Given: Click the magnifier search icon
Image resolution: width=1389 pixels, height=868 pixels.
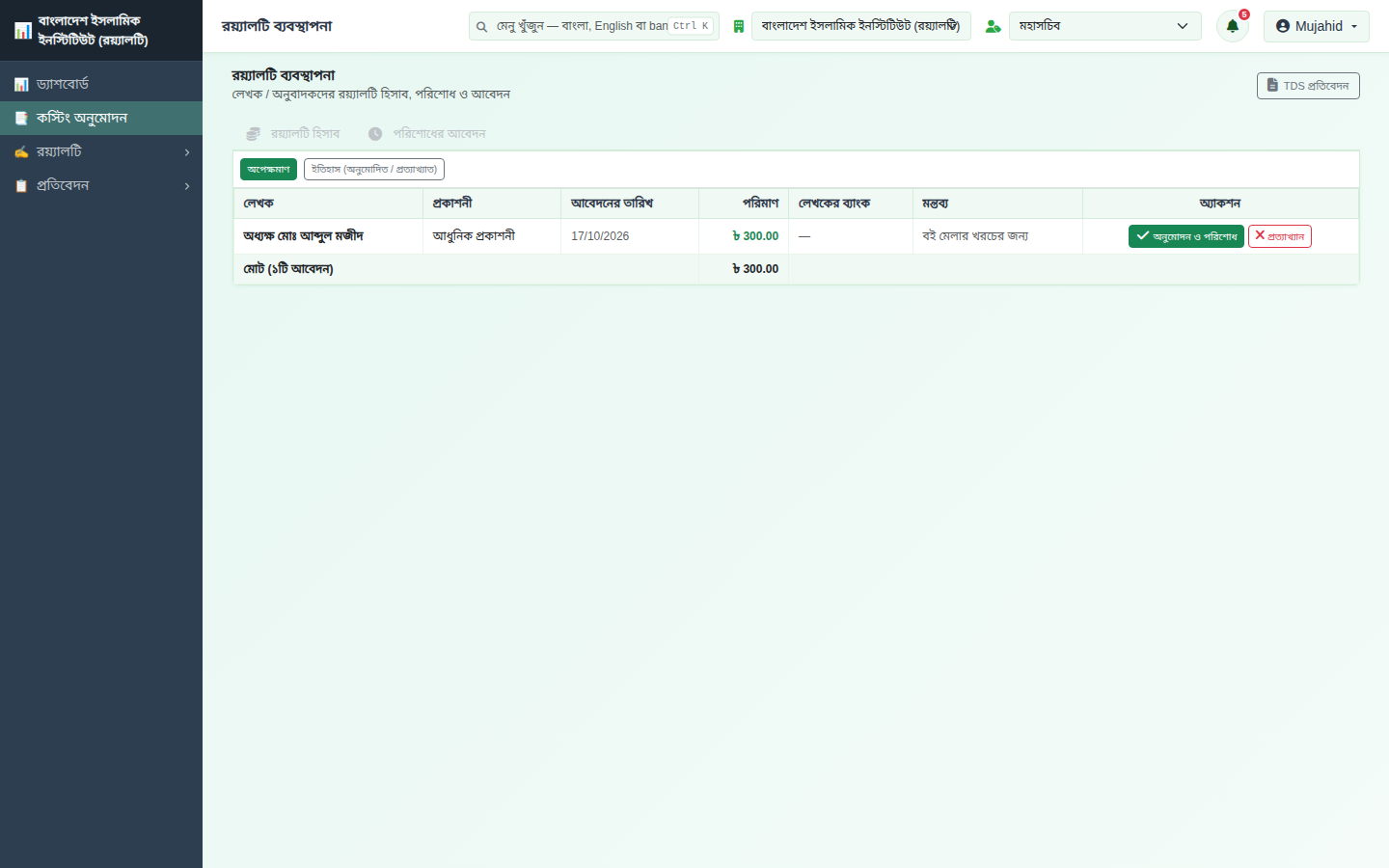Looking at the screenshot, I should [x=481, y=27].
